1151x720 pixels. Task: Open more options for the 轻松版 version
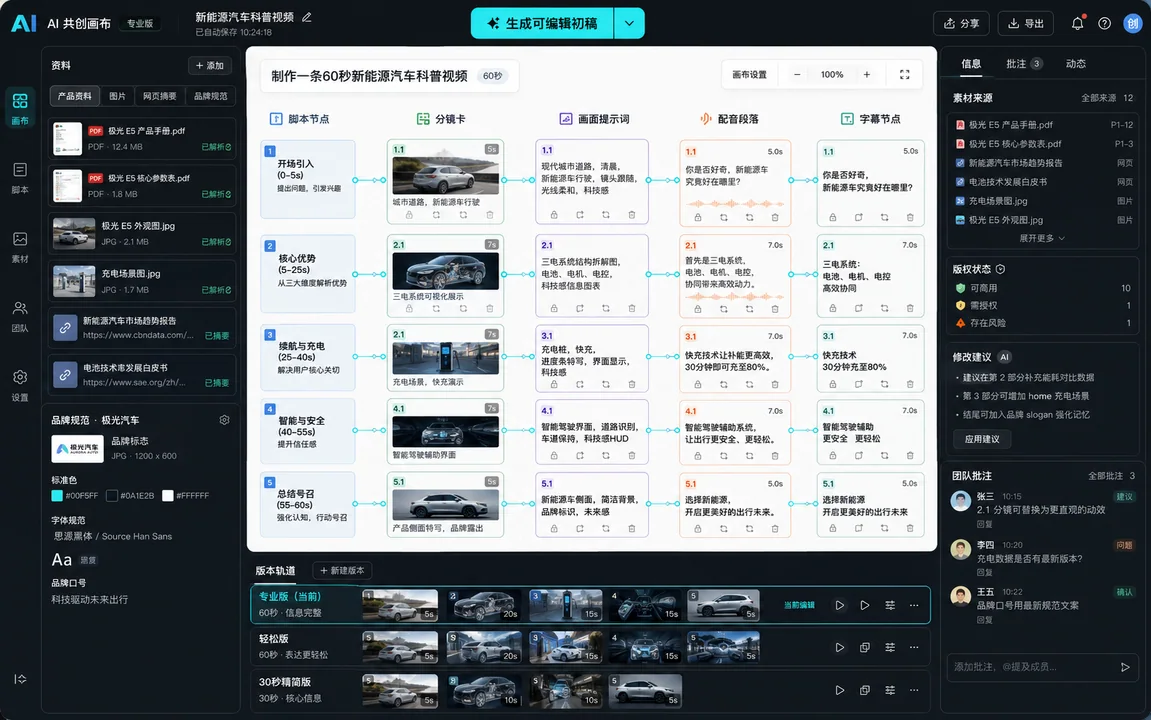914,647
